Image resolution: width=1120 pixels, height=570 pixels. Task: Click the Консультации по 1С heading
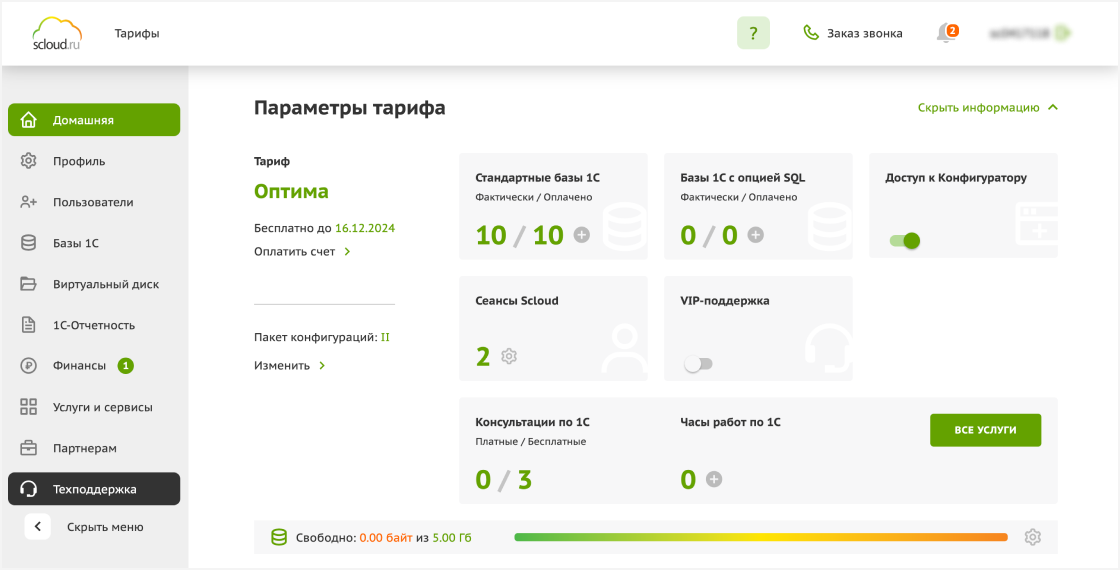coord(532,422)
